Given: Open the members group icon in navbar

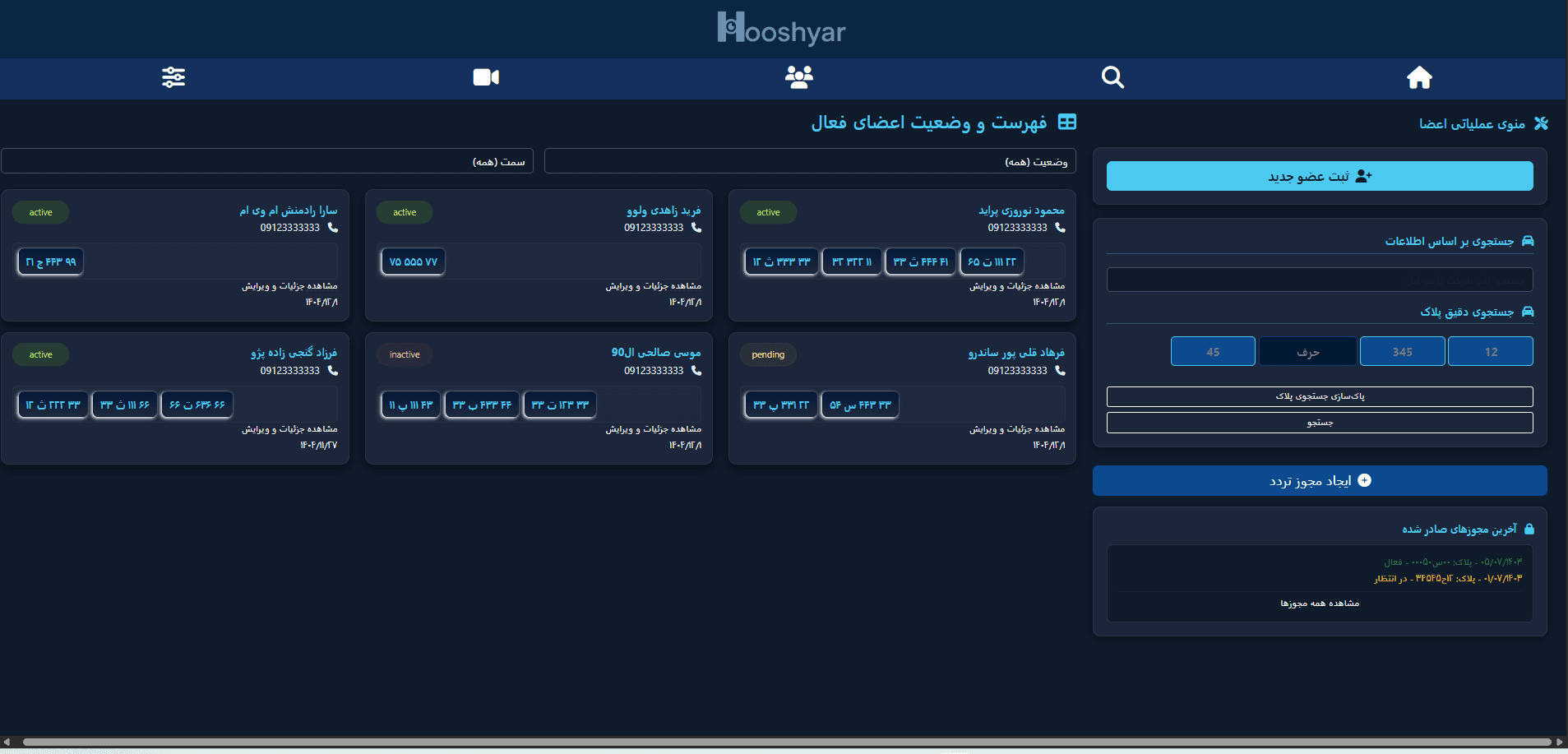Looking at the screenshot, I should pyautogui.click(x=798, y=77).
